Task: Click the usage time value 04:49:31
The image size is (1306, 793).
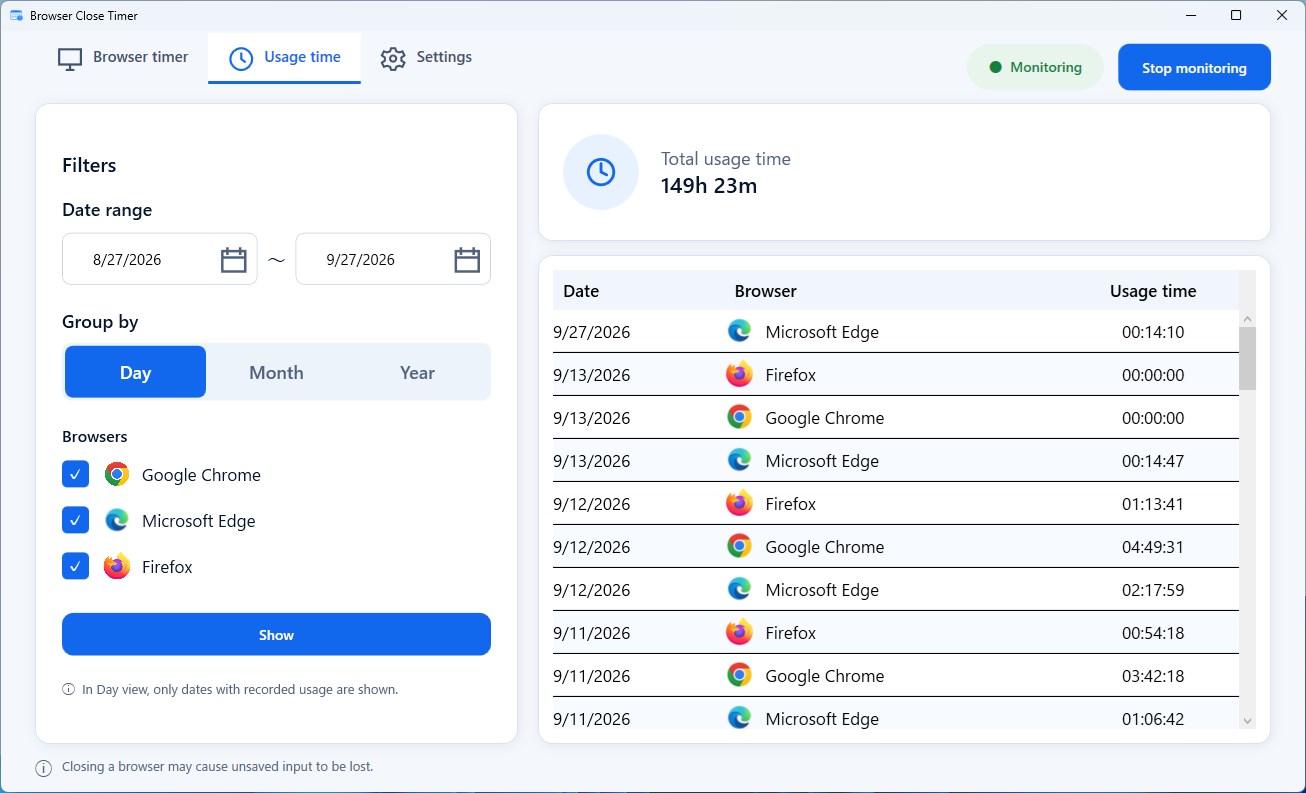Action: [1153, 547]
